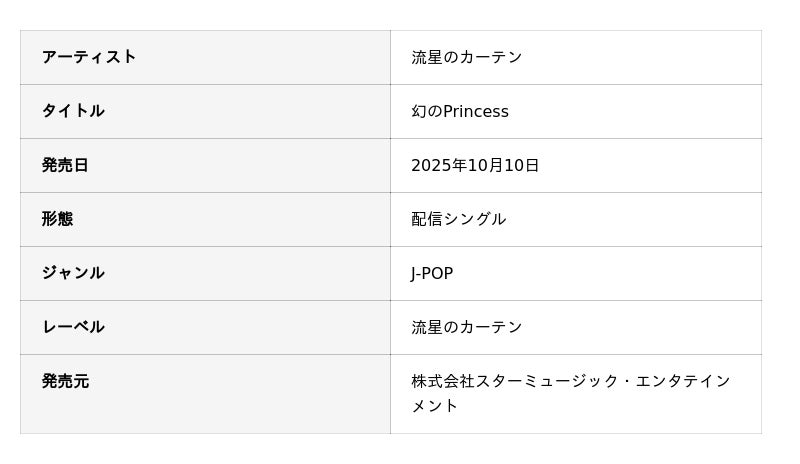The image size is (800, 464).
Task: Select the ジャンル label cell
Action: (73, 273)
